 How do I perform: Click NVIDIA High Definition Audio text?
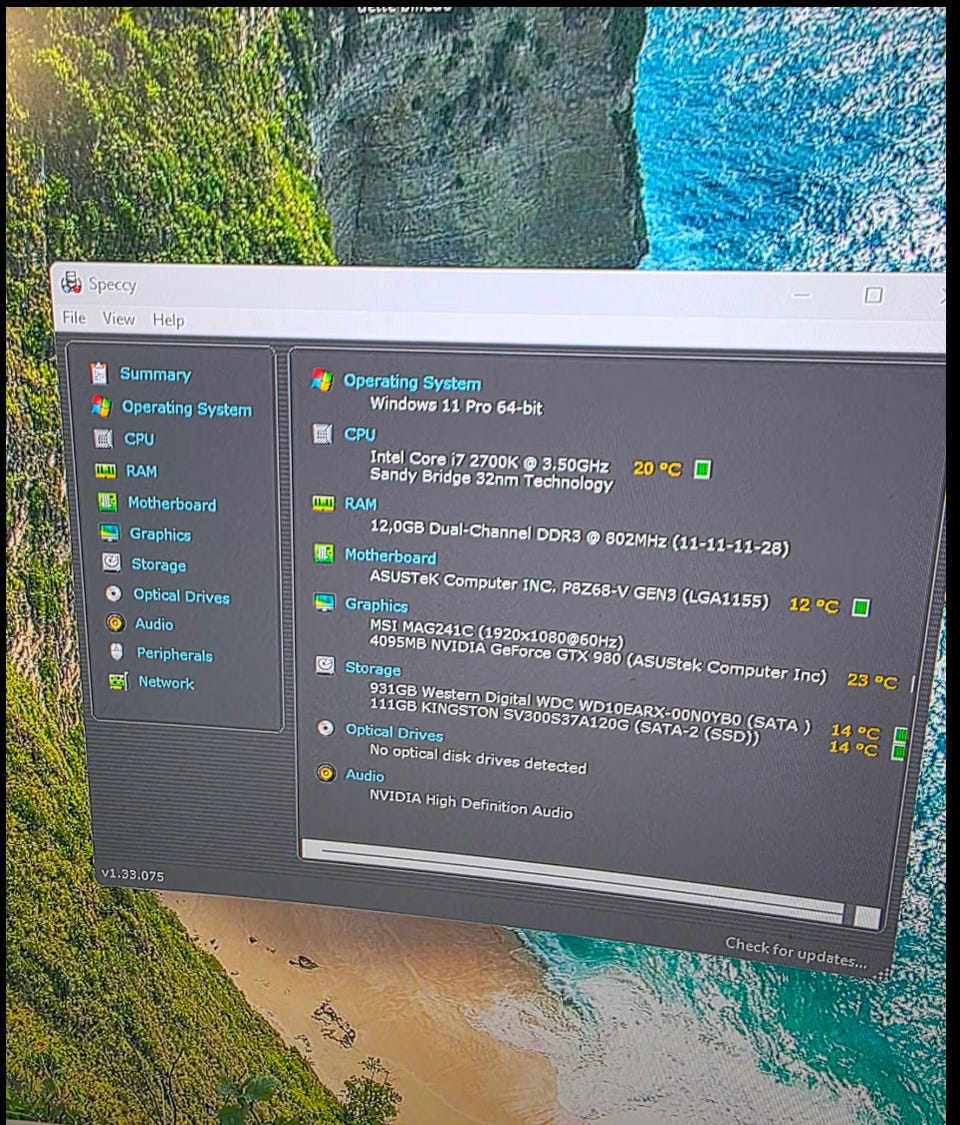(x=471, y=804)
